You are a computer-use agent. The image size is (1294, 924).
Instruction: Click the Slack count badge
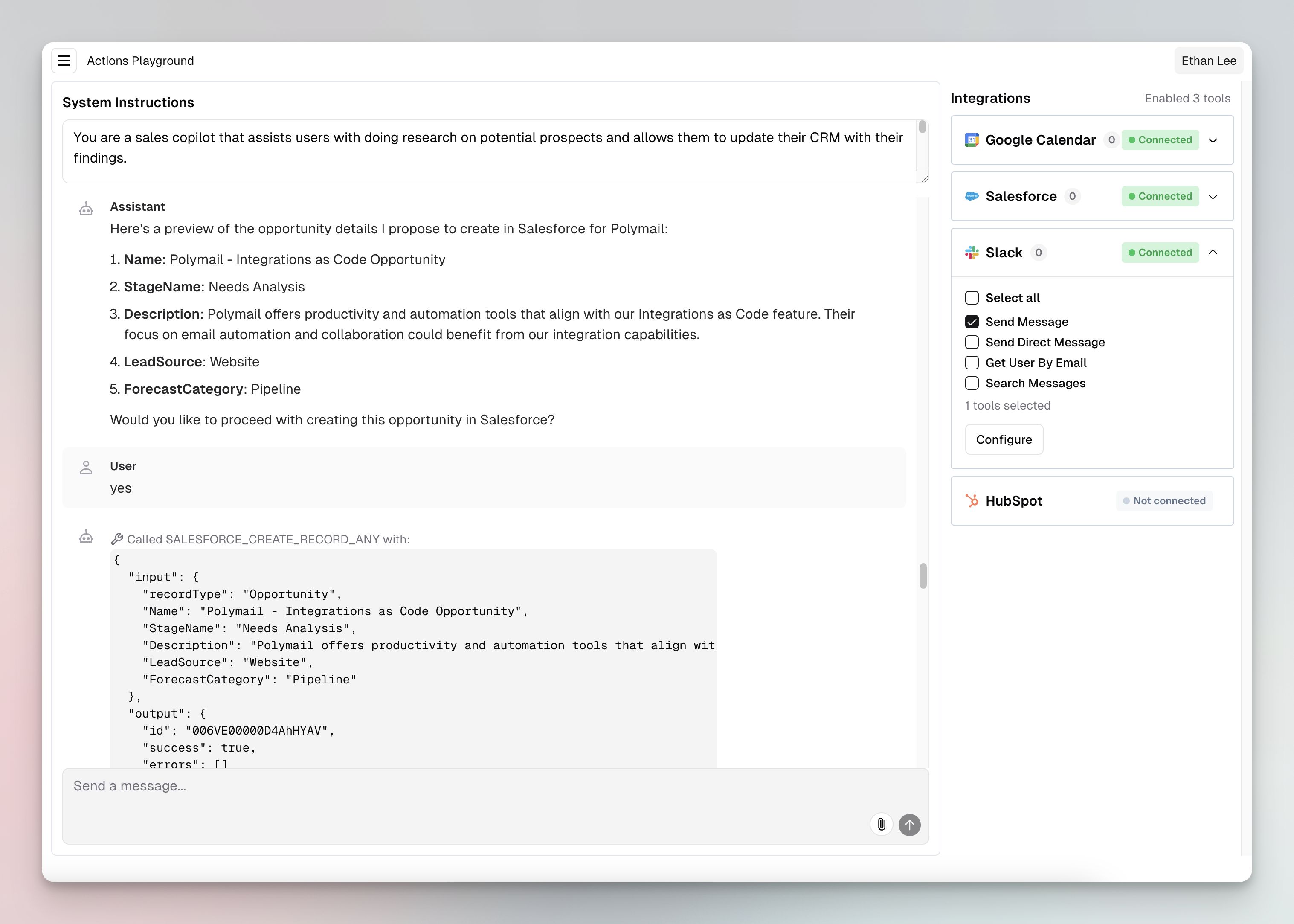(x=1038, y=253)
